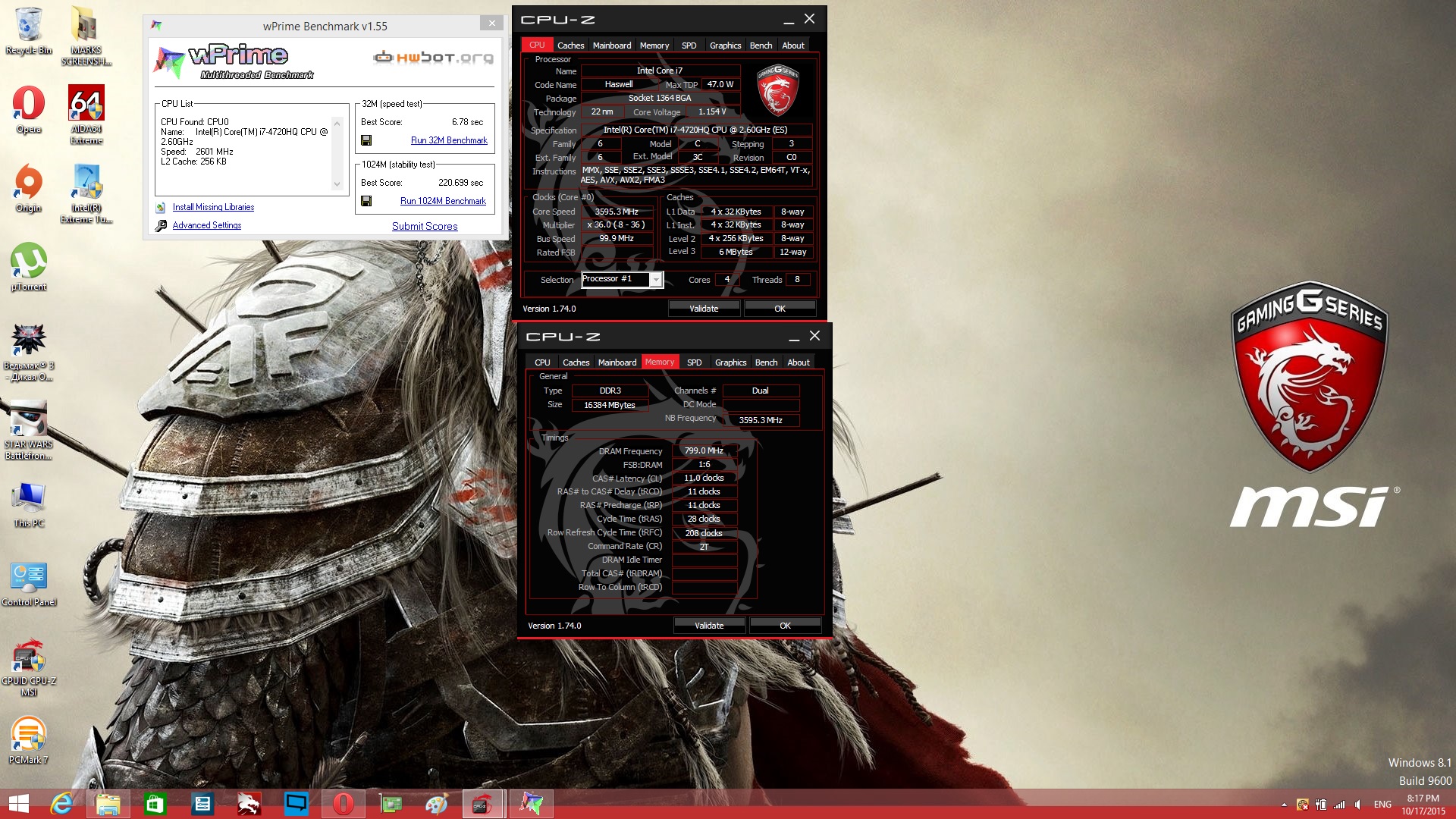Open the MARKS SCREENSH... folder icon

[x=86, y=36]
